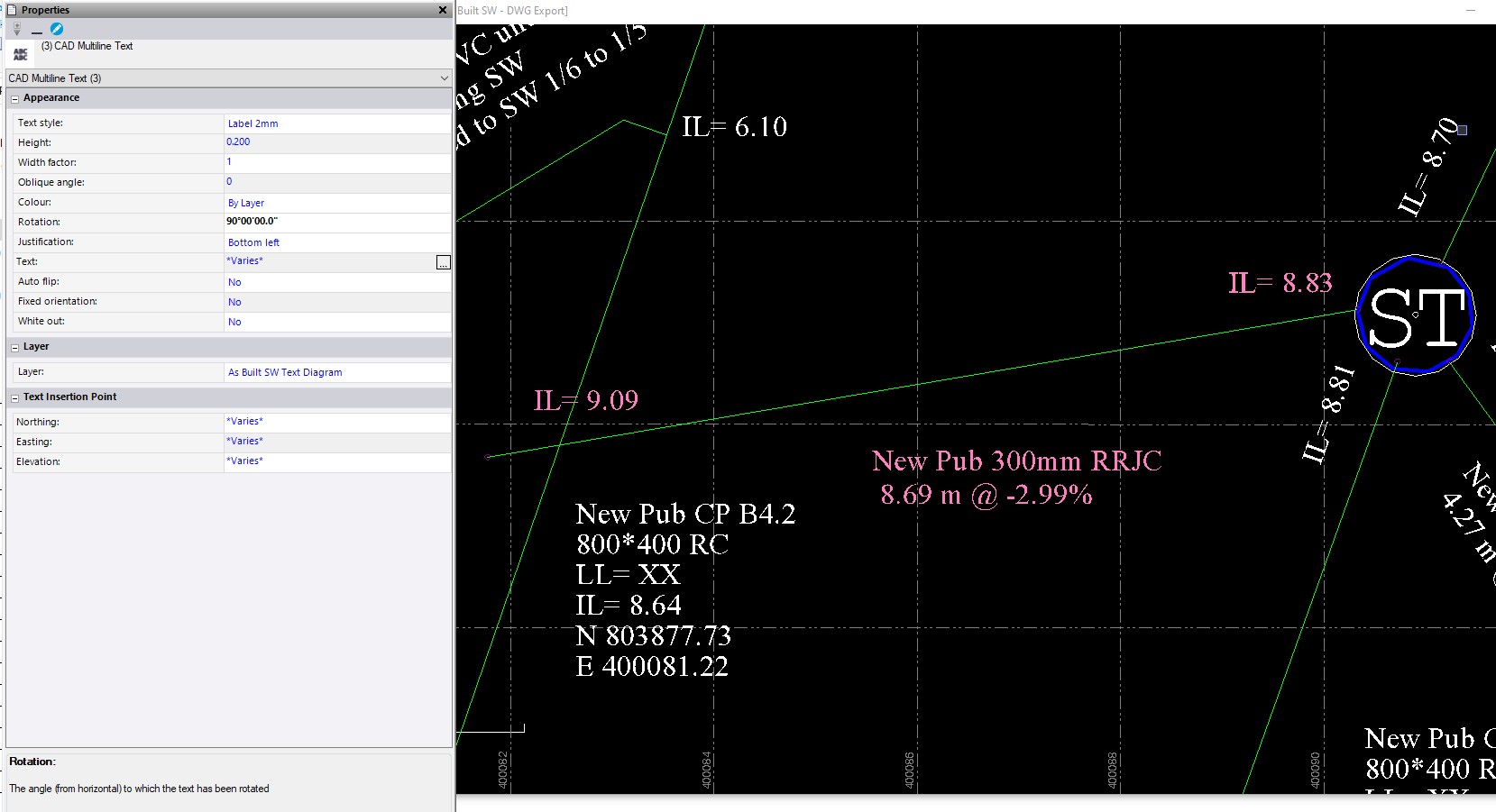
Task: Toggle the White out value
Action: pyautogui.click(x=337, y=322)
